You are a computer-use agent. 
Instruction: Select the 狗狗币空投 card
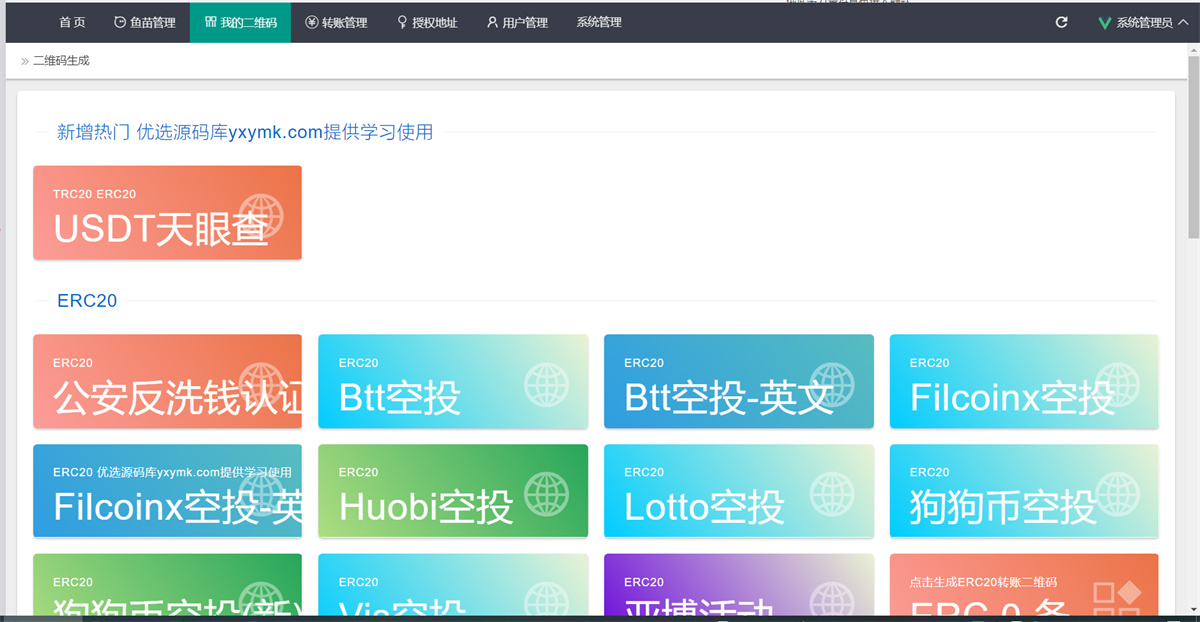click(x=1024, y=491)
